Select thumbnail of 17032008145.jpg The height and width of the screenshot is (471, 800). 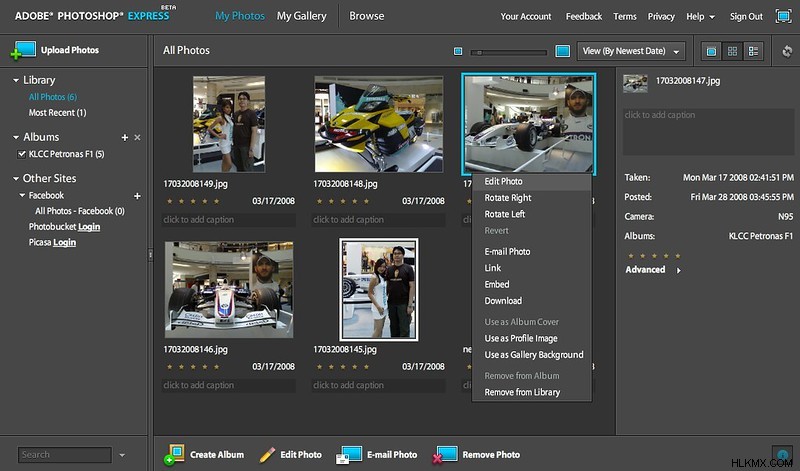click(x=379, y=289)
